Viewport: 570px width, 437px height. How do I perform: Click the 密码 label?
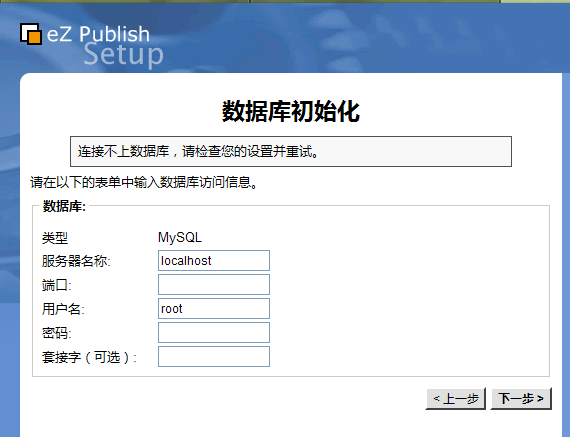(57, 333)
